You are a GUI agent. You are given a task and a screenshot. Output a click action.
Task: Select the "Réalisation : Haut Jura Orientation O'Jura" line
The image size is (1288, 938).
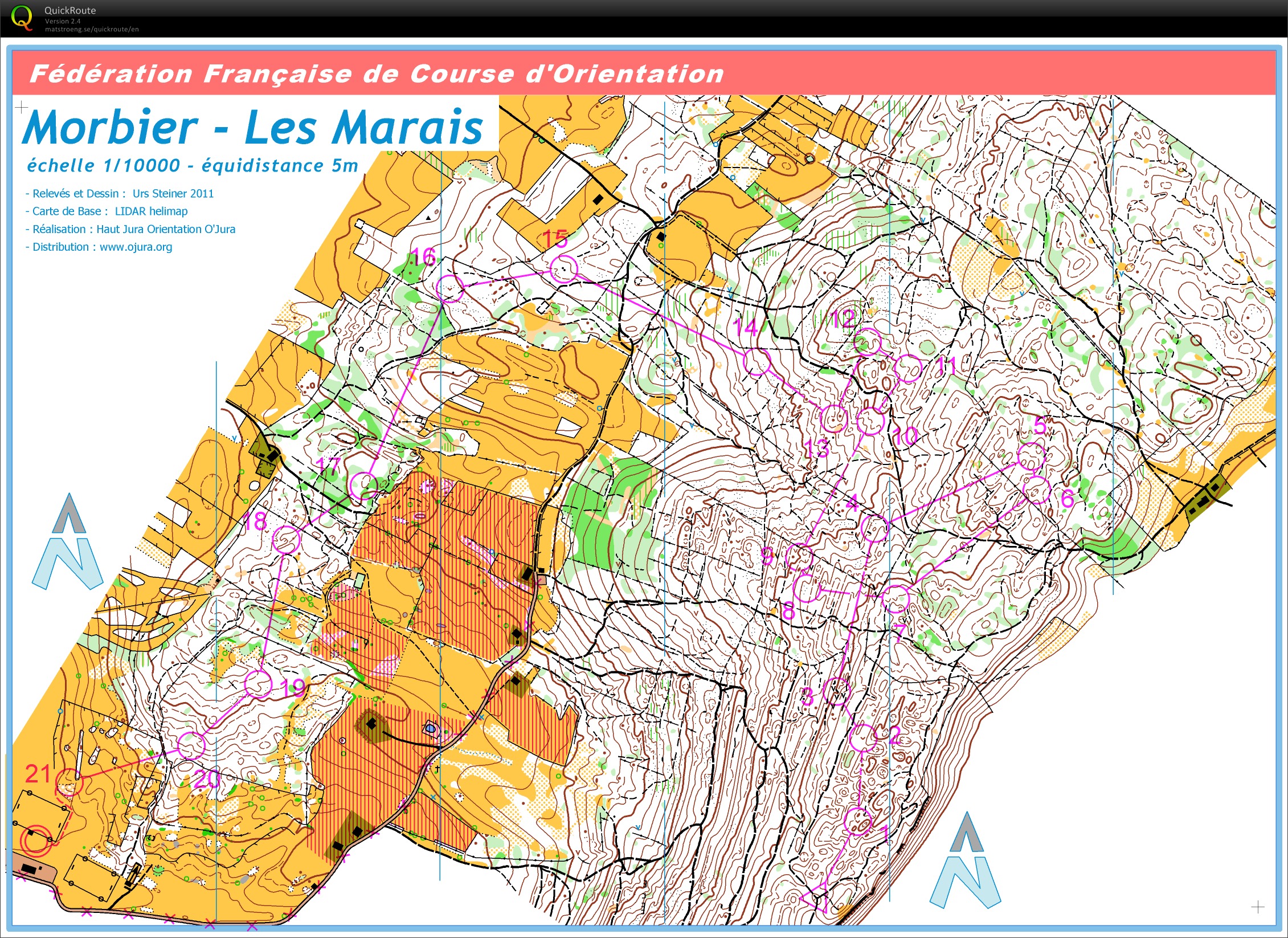tap(130, 229)
